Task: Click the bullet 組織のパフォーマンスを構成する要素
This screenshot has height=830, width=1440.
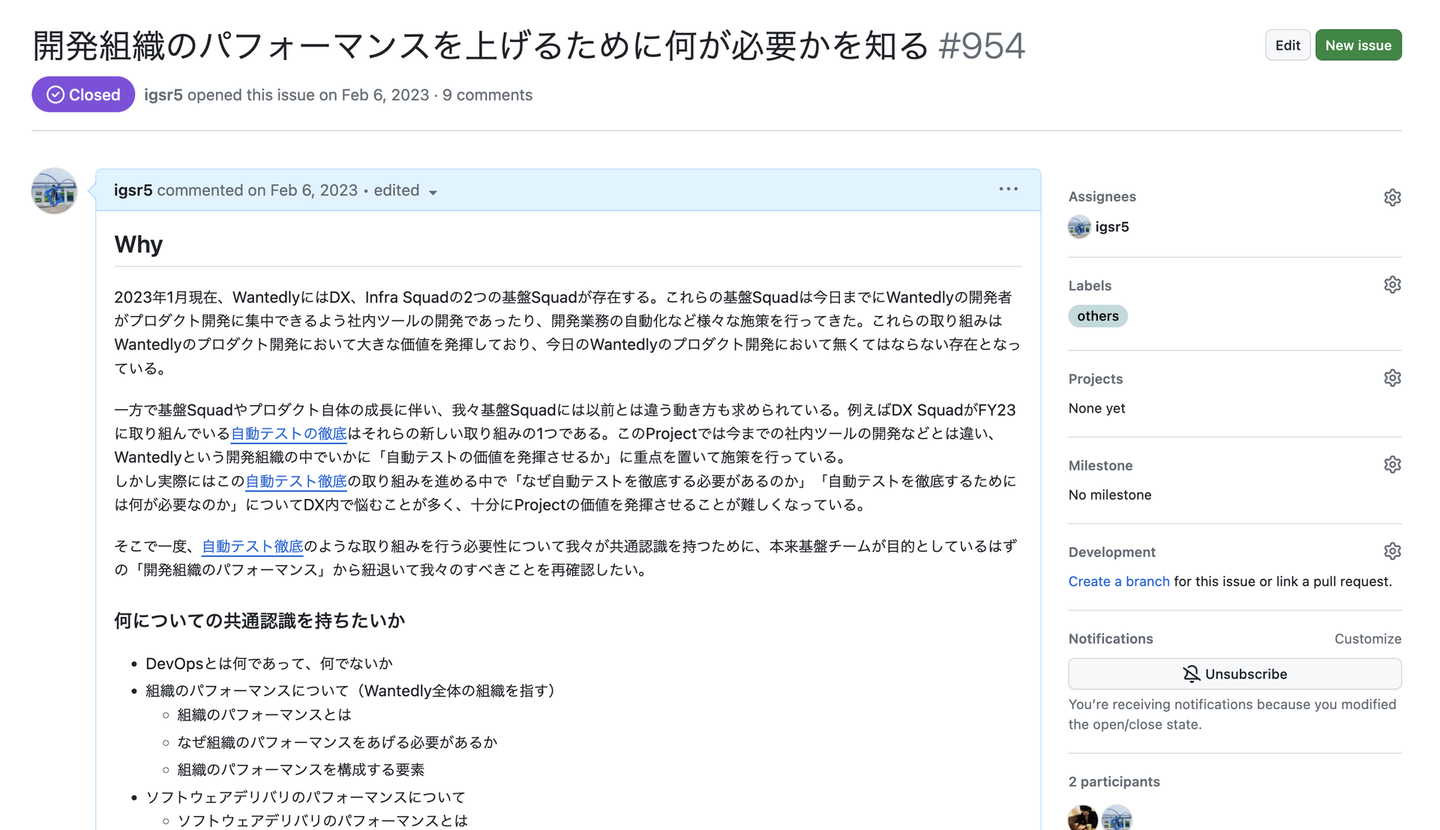Action: point(301,769)
